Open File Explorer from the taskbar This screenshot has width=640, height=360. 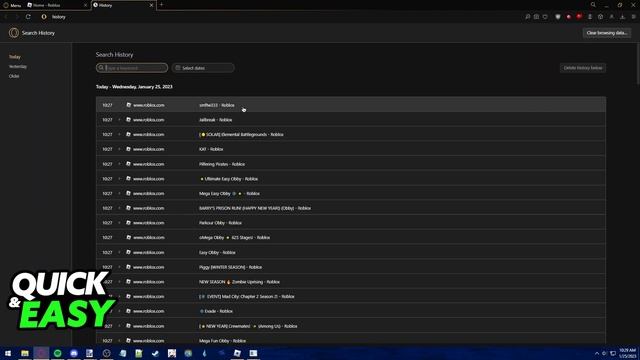[x=25, y=353]
